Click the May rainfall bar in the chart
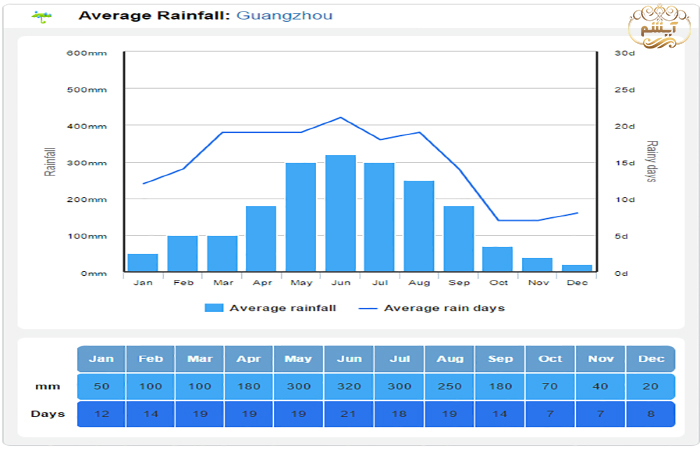Image resolution: width=700 pixels, height=450 pixels. (301, 217)
